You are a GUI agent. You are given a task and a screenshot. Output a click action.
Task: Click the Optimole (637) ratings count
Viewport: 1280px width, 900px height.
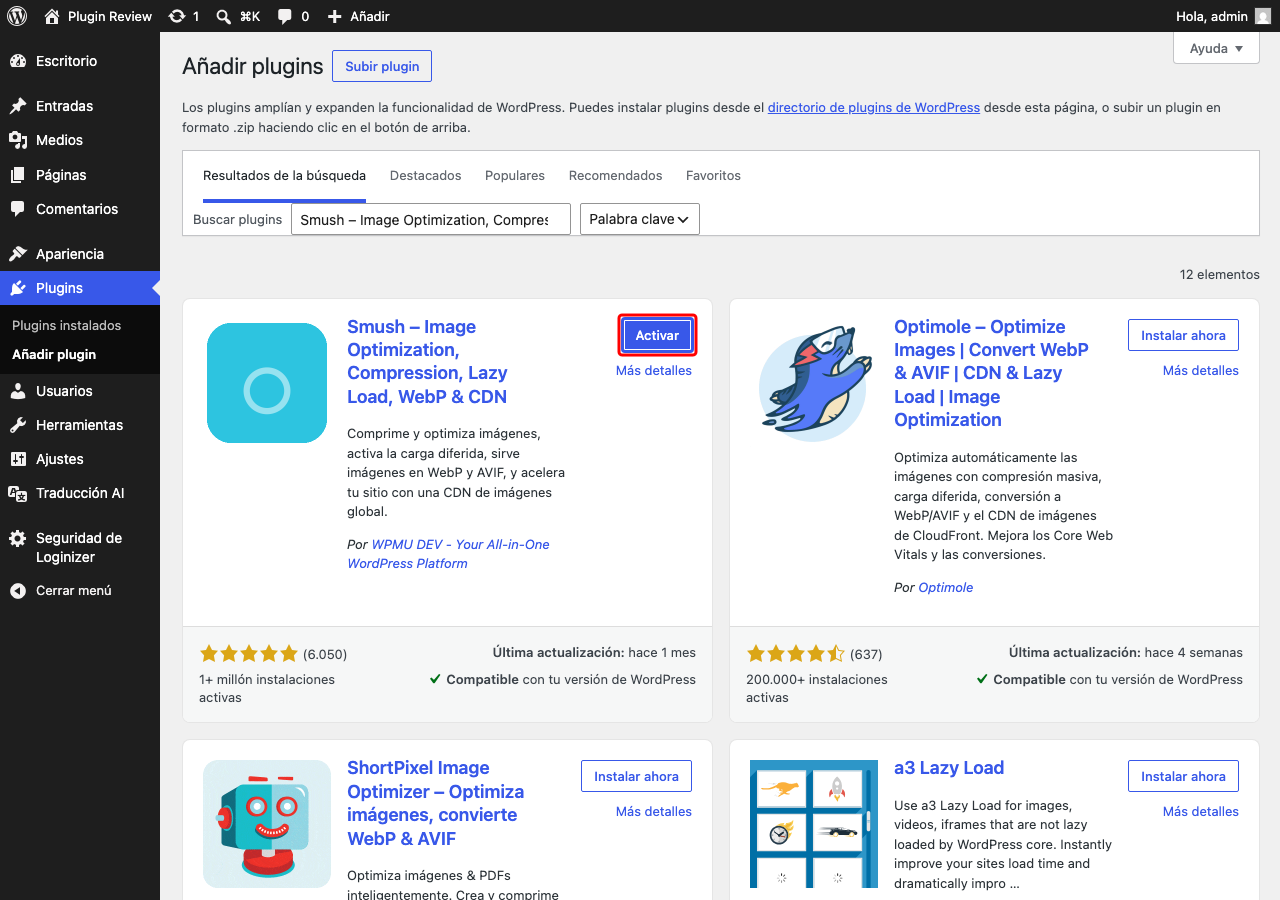866,655
